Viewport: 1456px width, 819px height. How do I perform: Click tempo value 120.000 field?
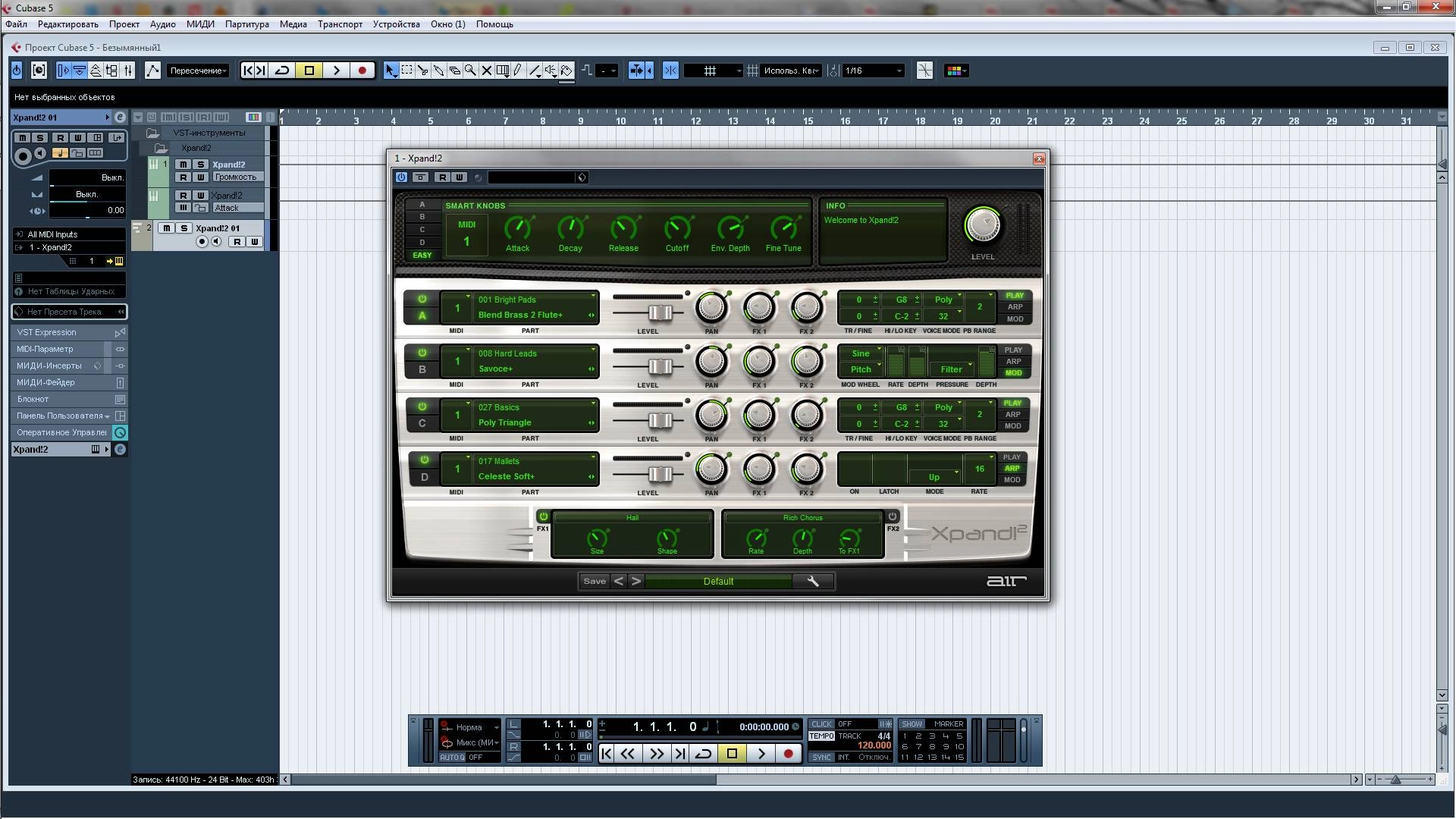point(874,746)
